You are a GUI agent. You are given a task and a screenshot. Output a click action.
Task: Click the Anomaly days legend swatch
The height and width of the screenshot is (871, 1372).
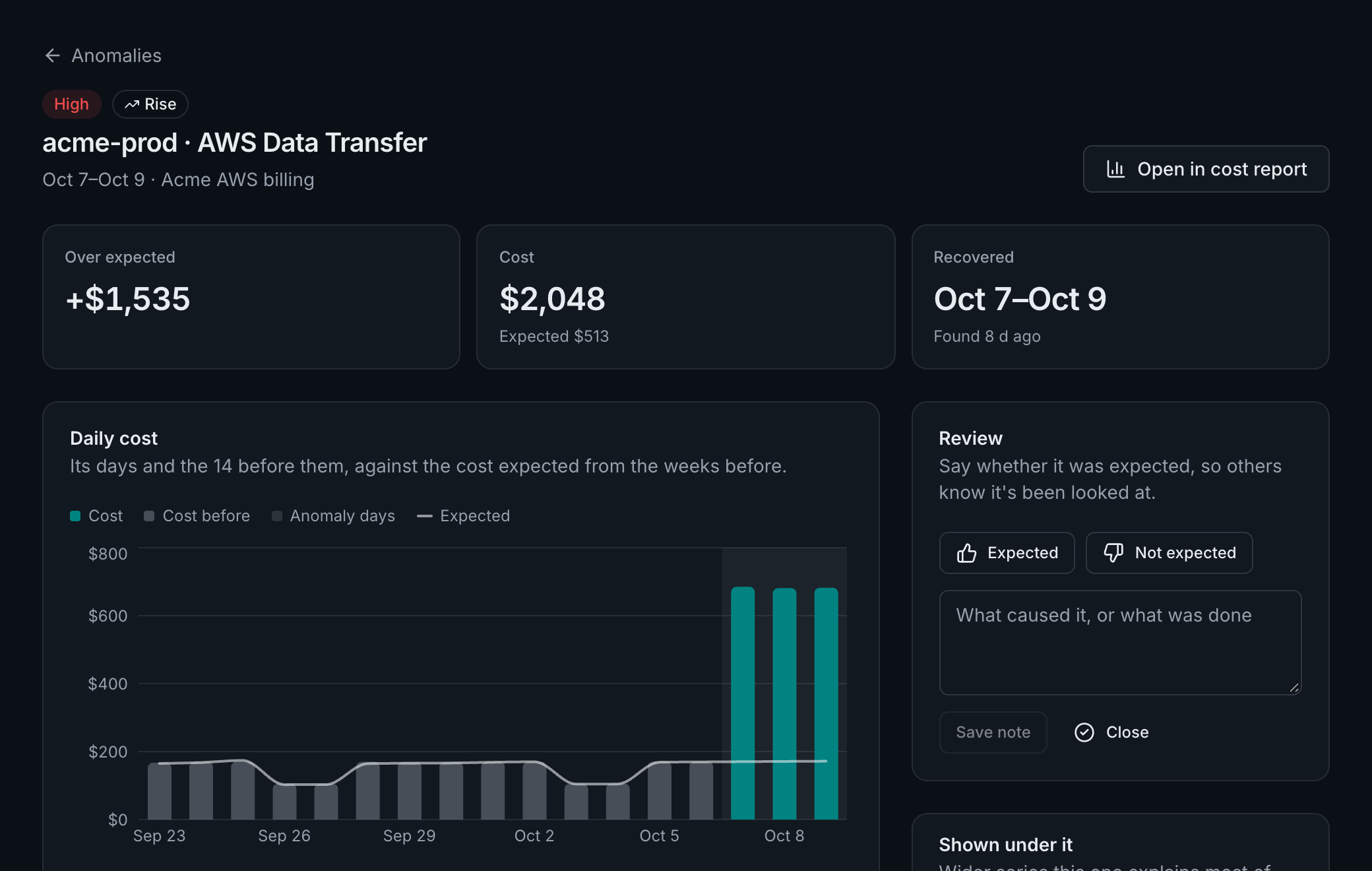(277, 516)
